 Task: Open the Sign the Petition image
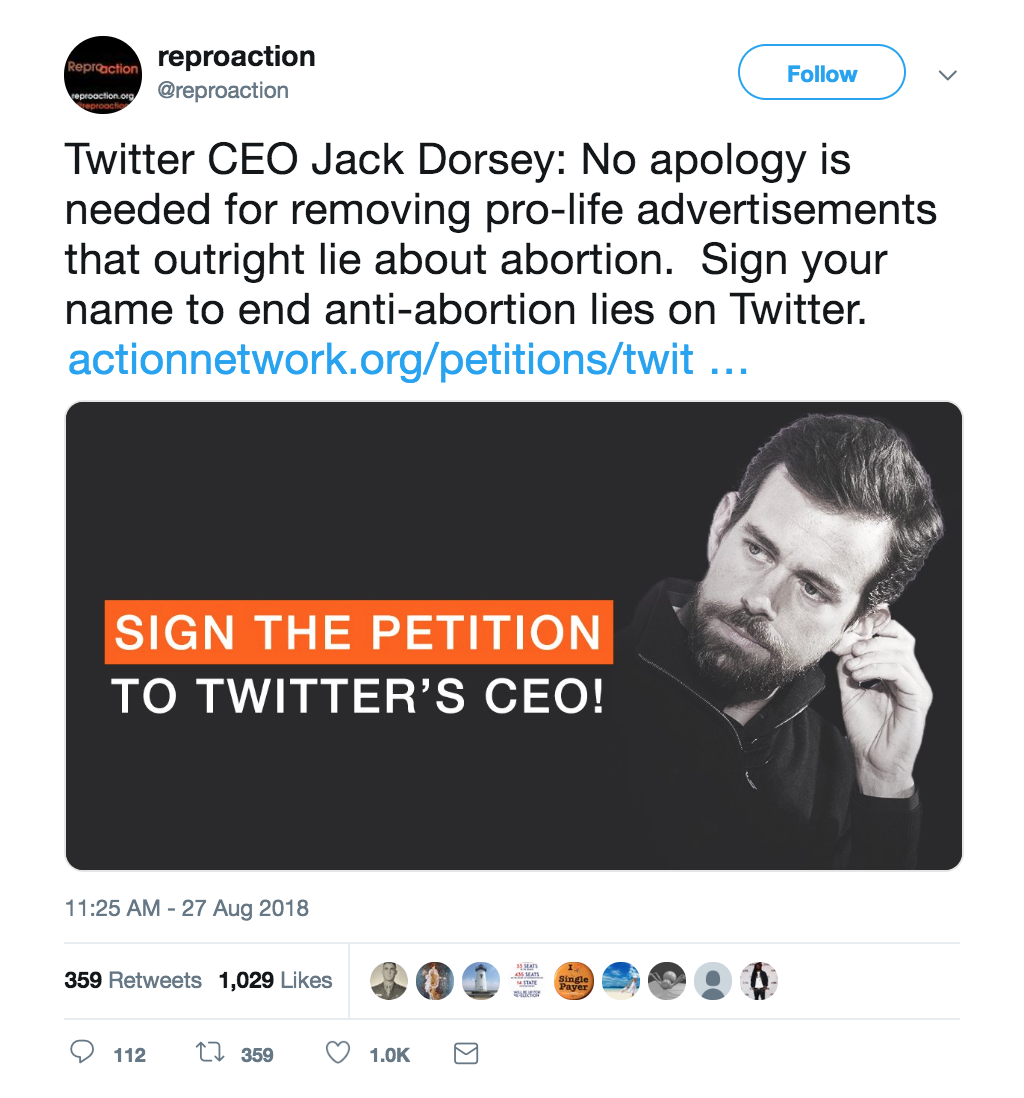pos(513,636)
